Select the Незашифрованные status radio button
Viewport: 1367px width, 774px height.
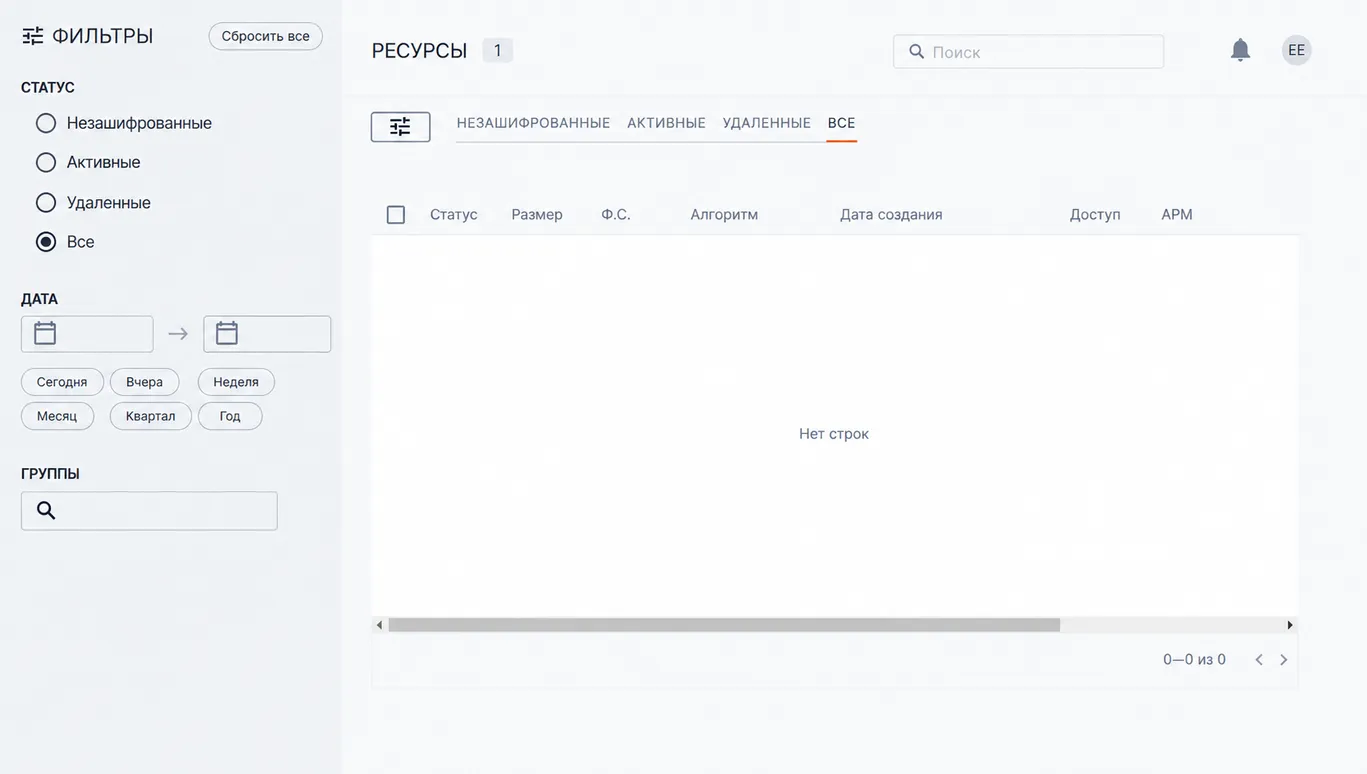45,123
